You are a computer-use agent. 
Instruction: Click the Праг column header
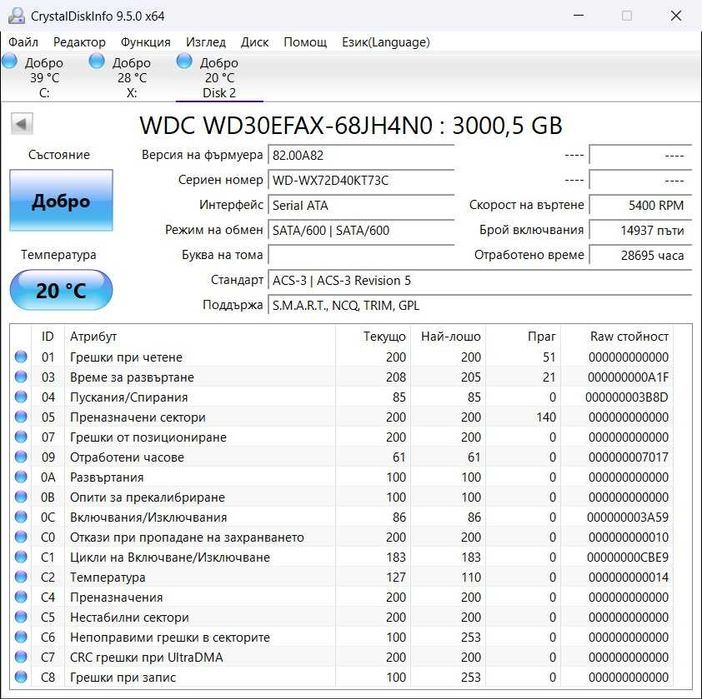pos(541,336)
